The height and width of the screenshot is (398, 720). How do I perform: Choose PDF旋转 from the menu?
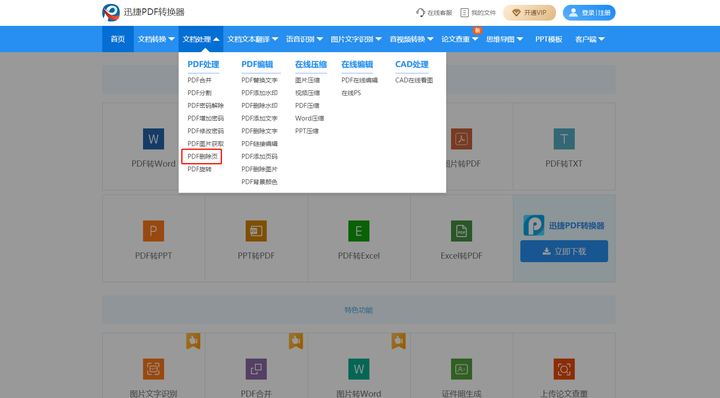click(199, 169)
